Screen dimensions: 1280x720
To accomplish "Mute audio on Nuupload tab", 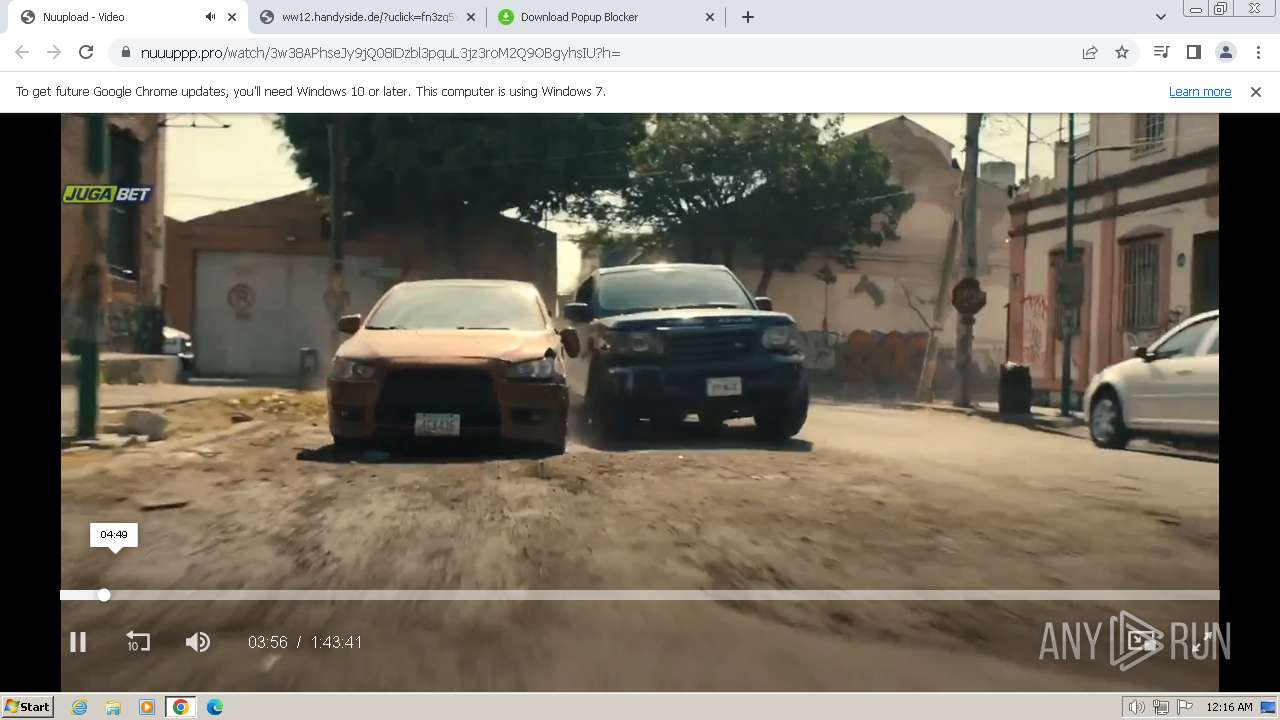I will [x=210, y=17].
